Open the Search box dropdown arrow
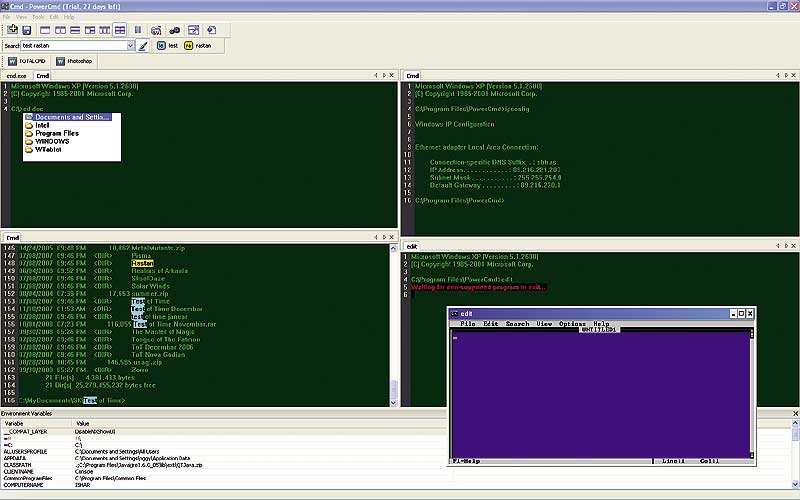The width and height of the screenshot is (800, 500). tap(130, 45)
